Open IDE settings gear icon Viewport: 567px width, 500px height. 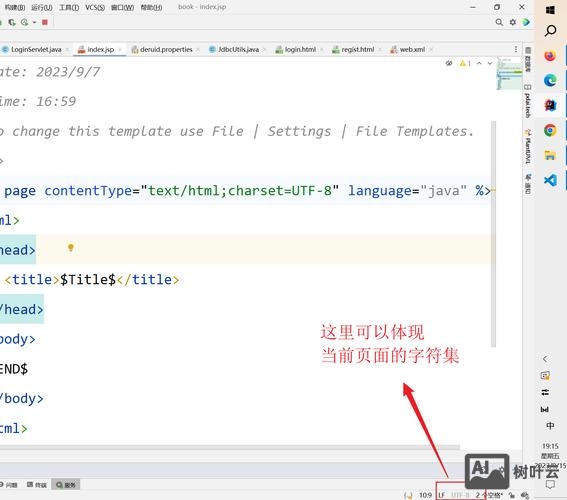(x=513, y=22)
